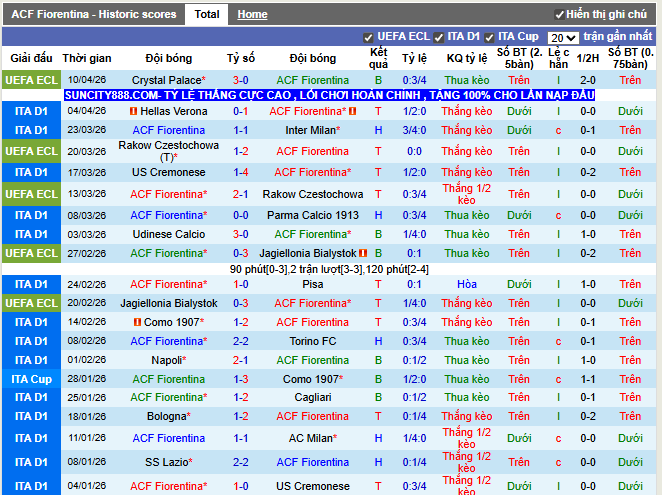This screenshot has width=662, height=495.
Task: Click the 'Tỷ số' column header
Action: (241, 58)
